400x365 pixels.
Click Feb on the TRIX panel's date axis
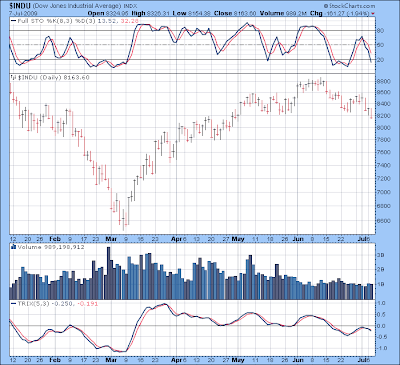point(55,360)
